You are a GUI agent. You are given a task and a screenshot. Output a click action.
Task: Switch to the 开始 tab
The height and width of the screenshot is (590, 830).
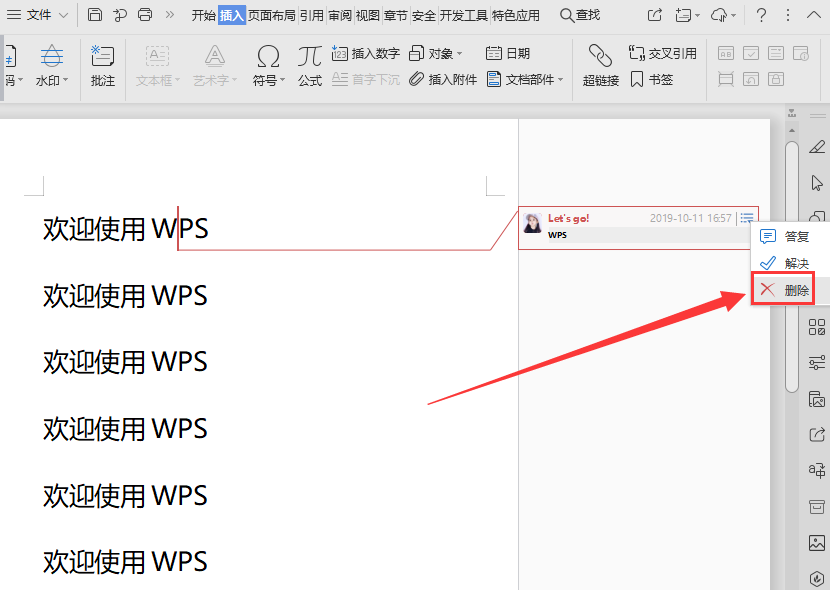click(x=204, y=15)
